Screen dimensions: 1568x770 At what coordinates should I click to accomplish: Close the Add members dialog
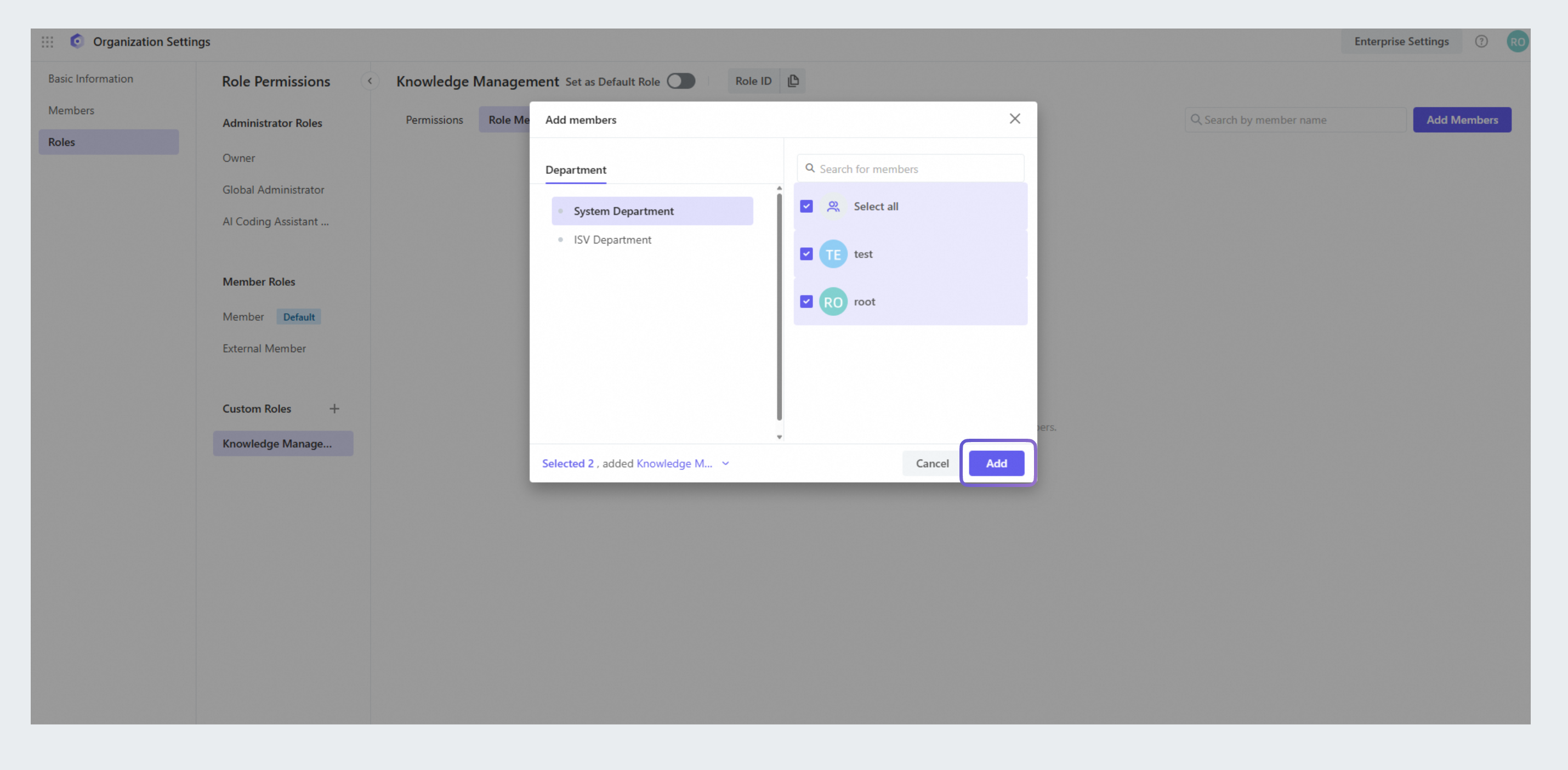point(1014,118)
